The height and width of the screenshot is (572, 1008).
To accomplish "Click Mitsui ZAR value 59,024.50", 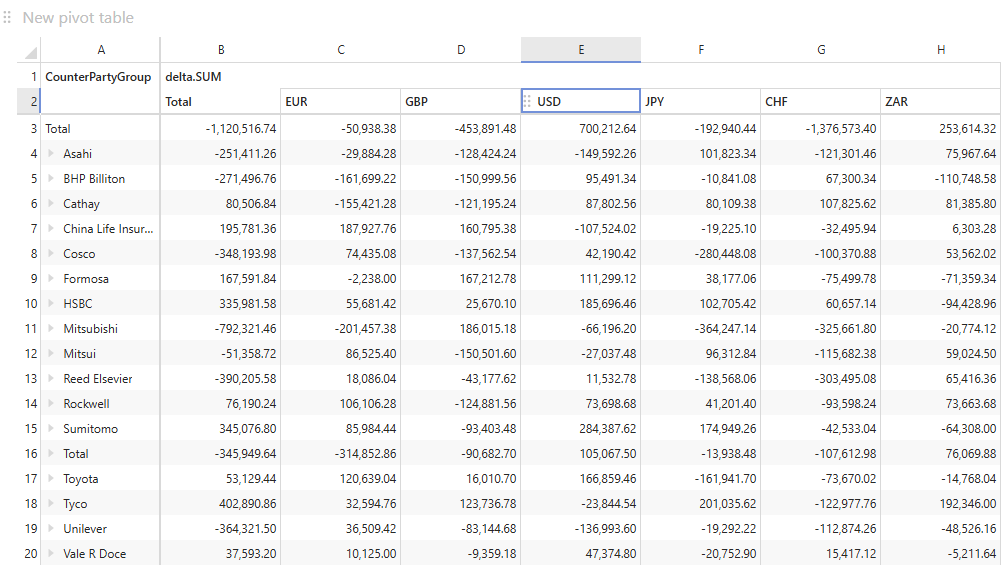I will coord(971,353).
